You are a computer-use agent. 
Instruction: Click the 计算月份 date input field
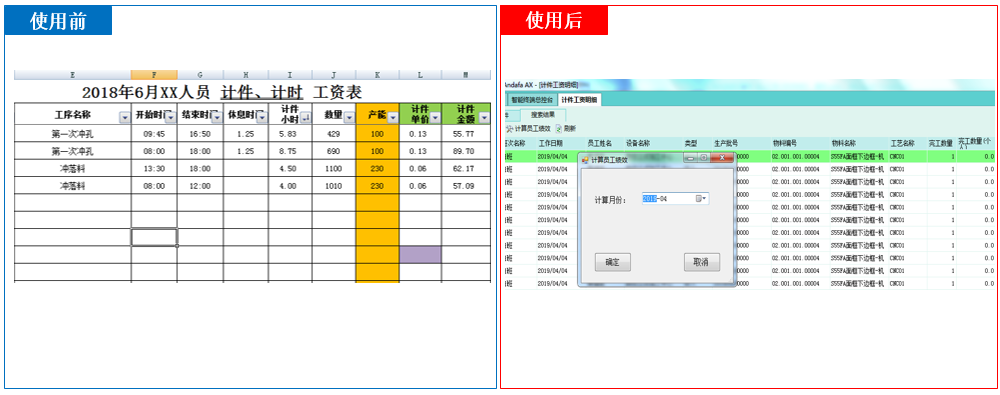[675, 199]
